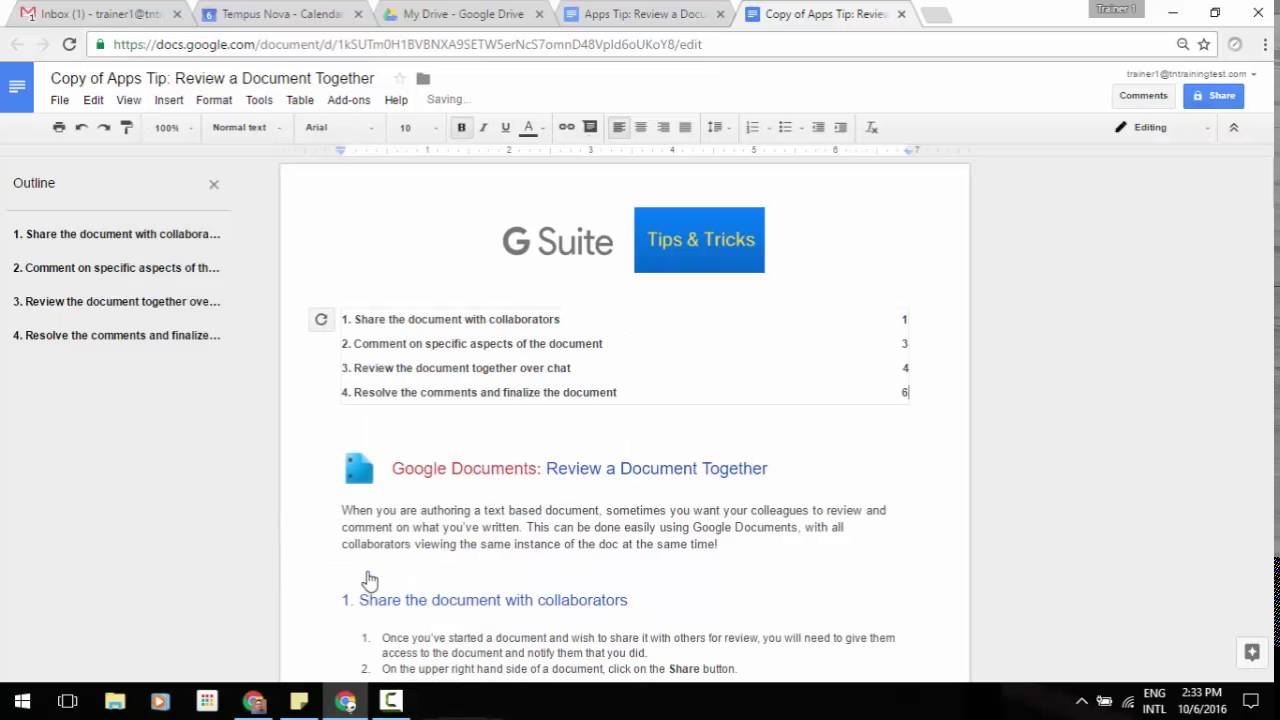Open the Add-ons menu
This screenshot has height=720, width=1280.
pyautogui.click(x=349, y=100)
